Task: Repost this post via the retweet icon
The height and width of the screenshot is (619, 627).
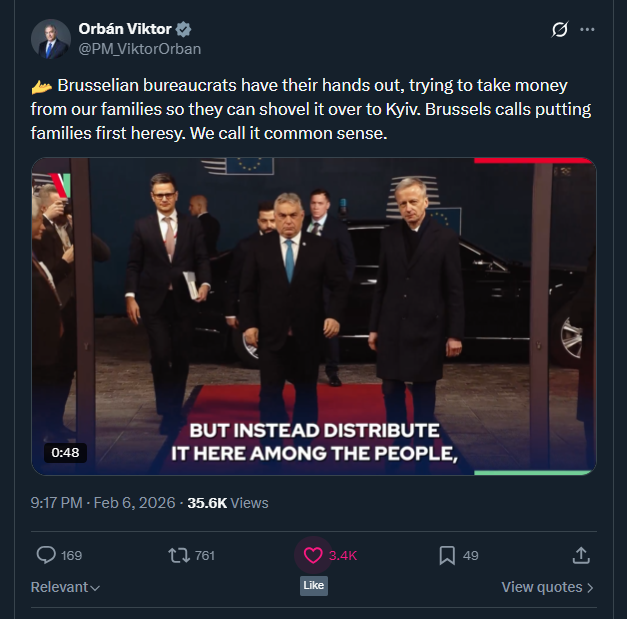Action: click(x=179, y=555)
